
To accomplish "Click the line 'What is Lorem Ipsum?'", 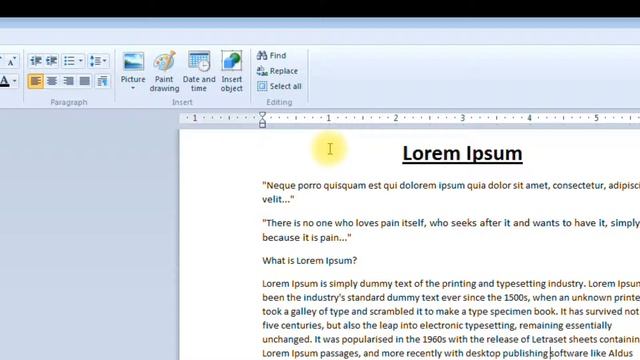I will pyautogui.click(x=309, y=260).
